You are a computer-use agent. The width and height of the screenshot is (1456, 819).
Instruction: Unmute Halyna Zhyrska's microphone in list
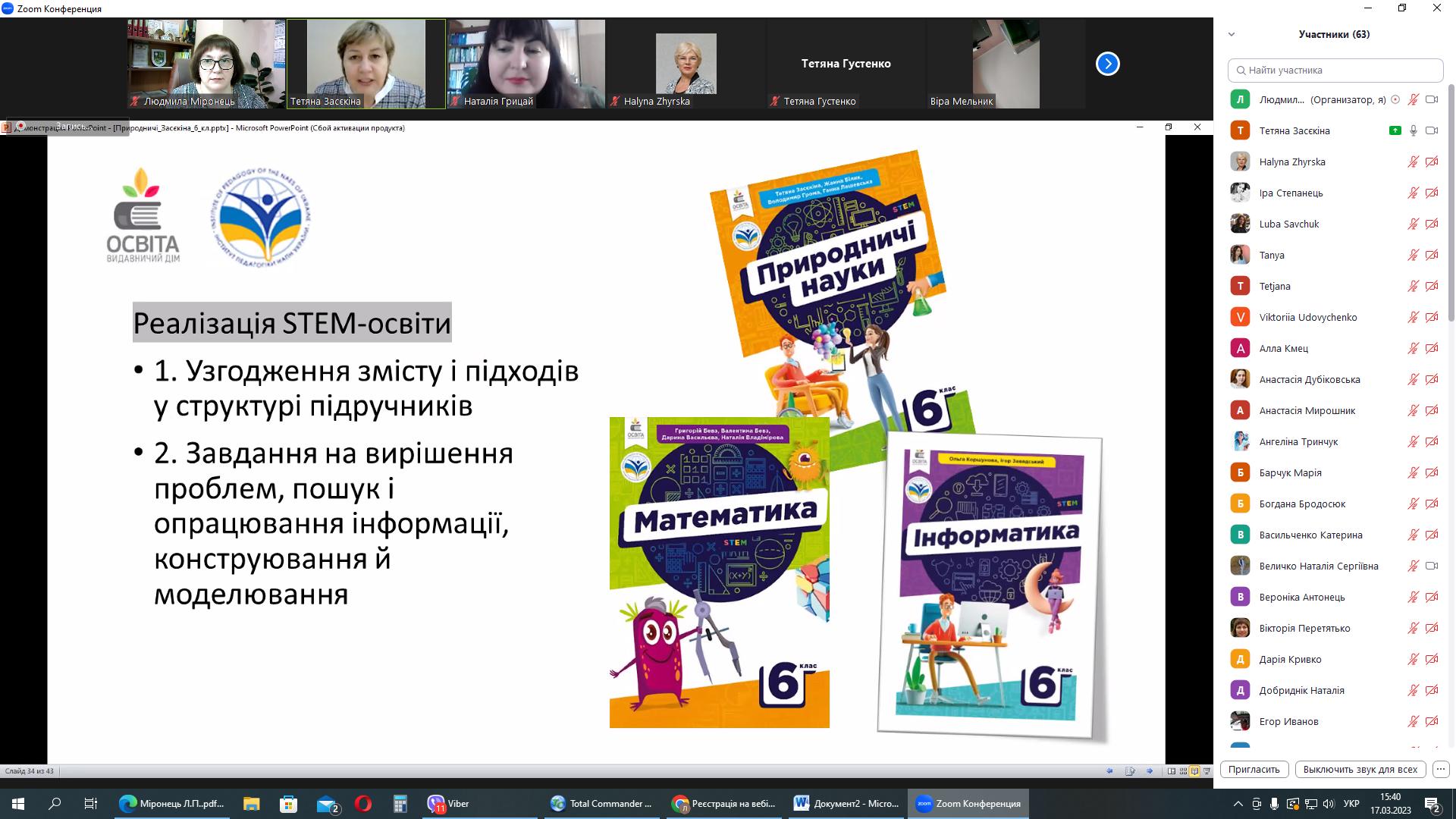click(1414, 162)
